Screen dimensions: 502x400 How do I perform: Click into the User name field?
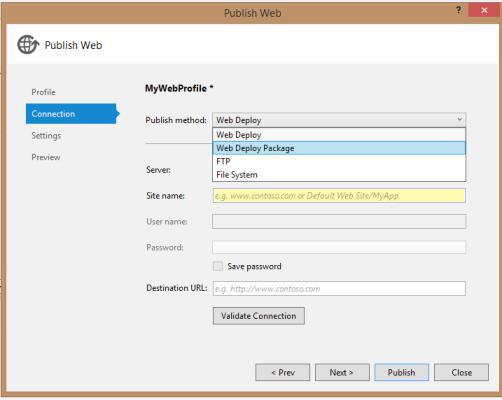tap(339, 222)
